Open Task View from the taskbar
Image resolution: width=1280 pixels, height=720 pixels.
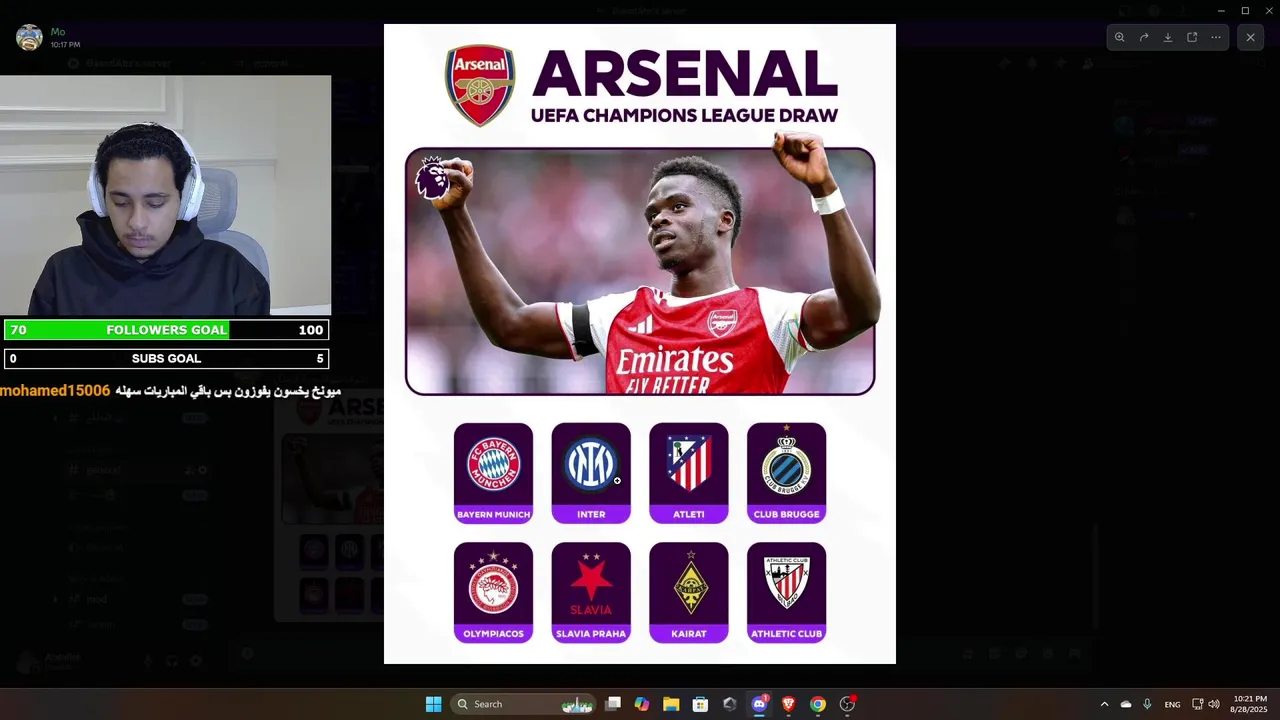click(613, 704)
